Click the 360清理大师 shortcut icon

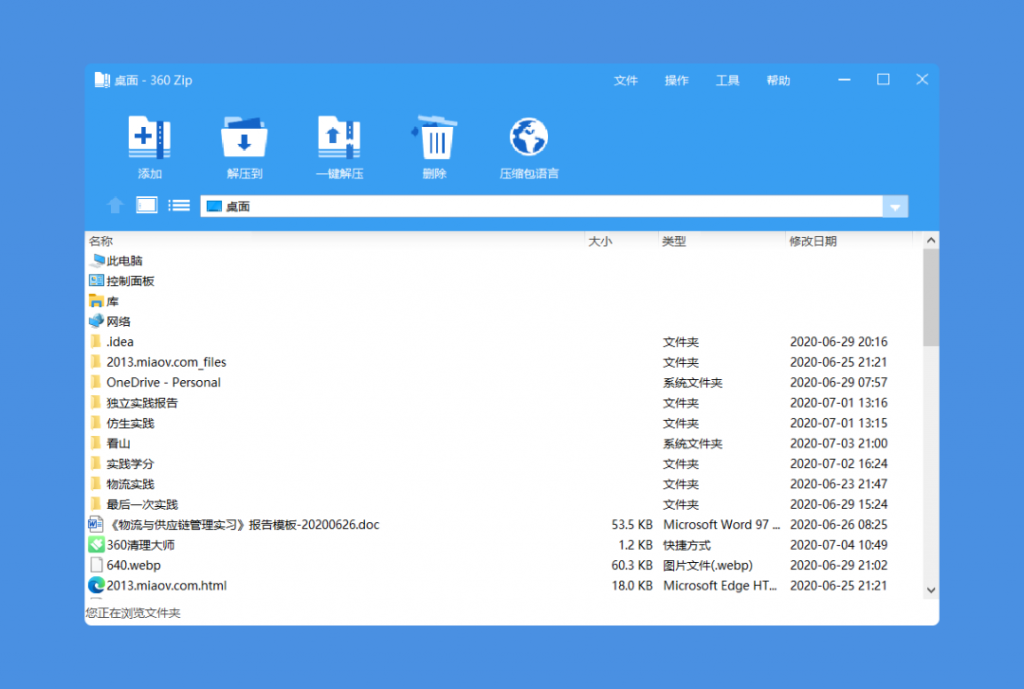coord(97,545)
